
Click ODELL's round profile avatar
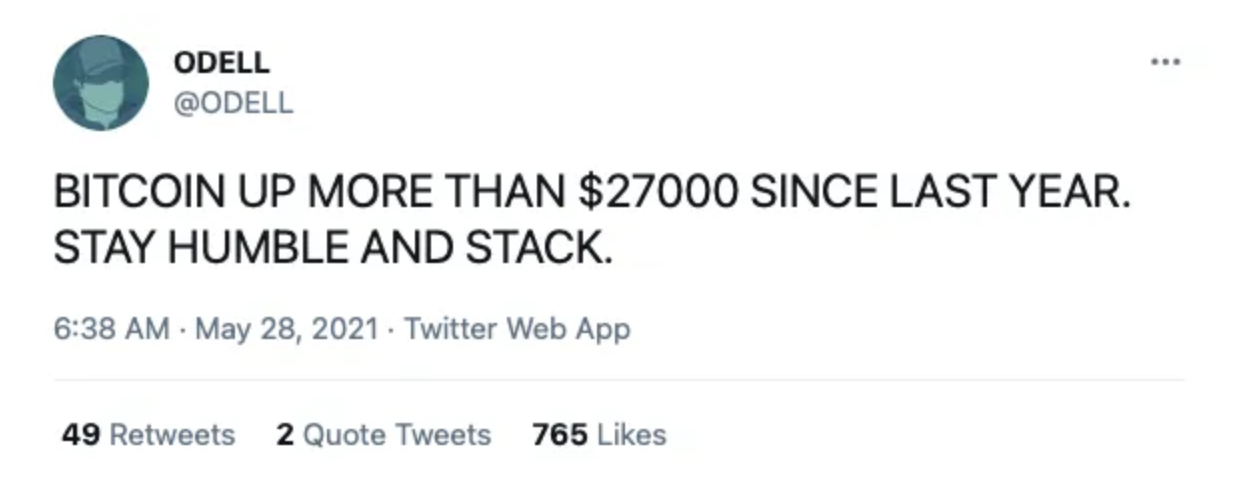coord(100,83)
